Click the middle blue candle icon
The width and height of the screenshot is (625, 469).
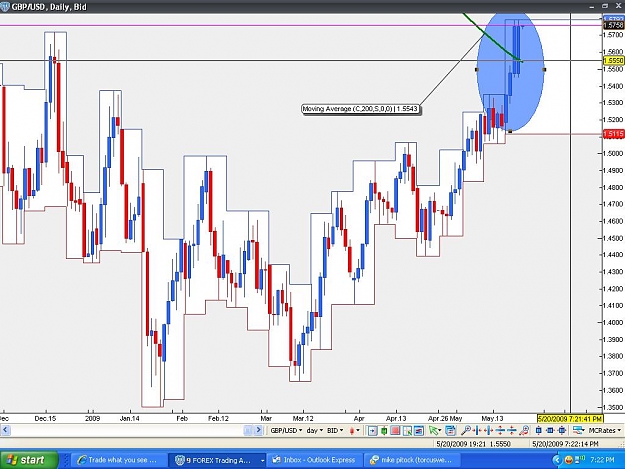coord(550,430)
